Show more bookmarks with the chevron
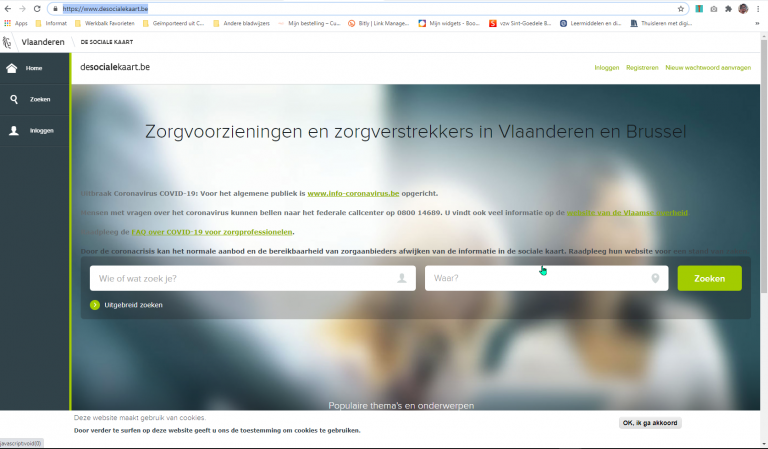Screen dimensions: 768x449 (757, 23)
